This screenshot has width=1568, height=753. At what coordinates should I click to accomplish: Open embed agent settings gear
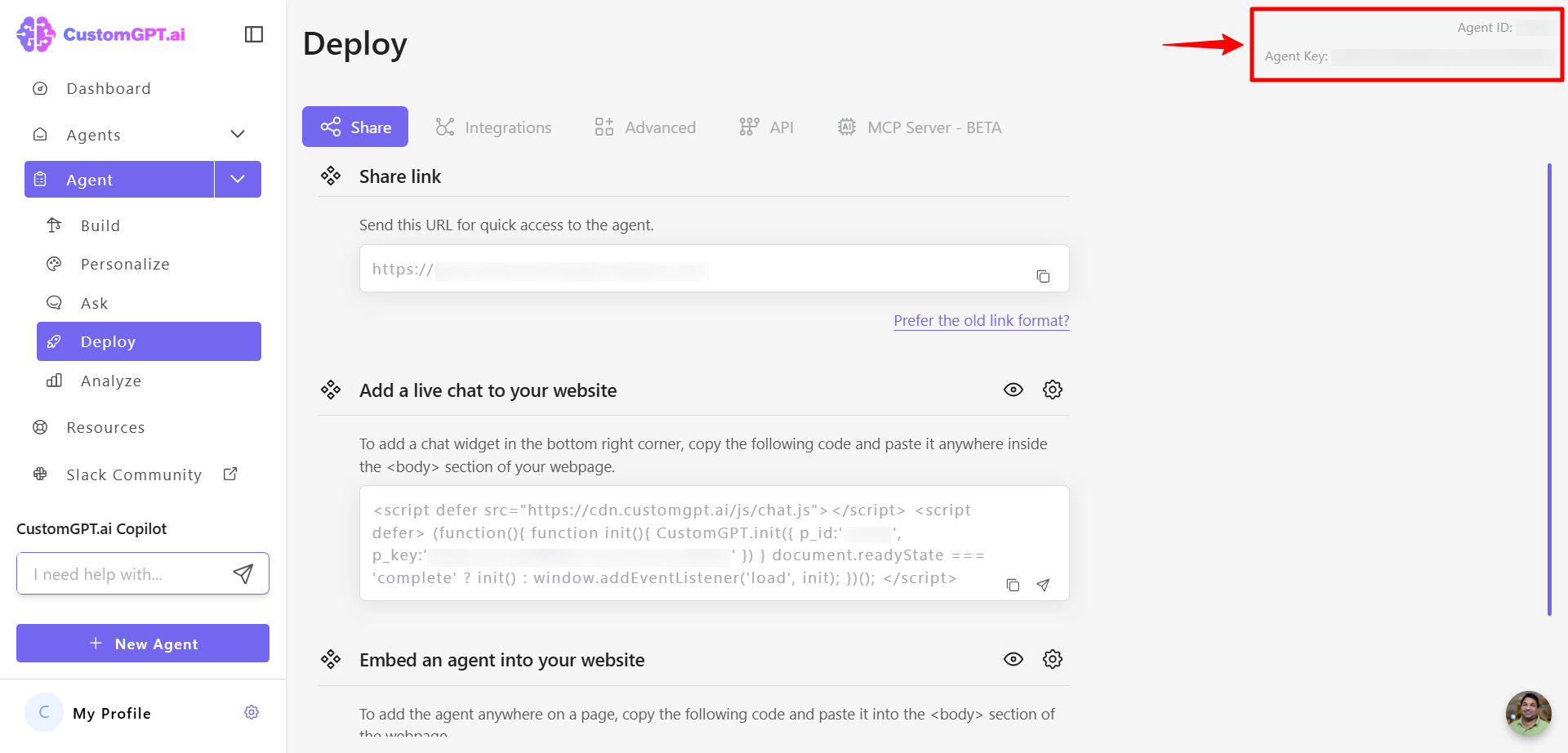point(1053,659)
